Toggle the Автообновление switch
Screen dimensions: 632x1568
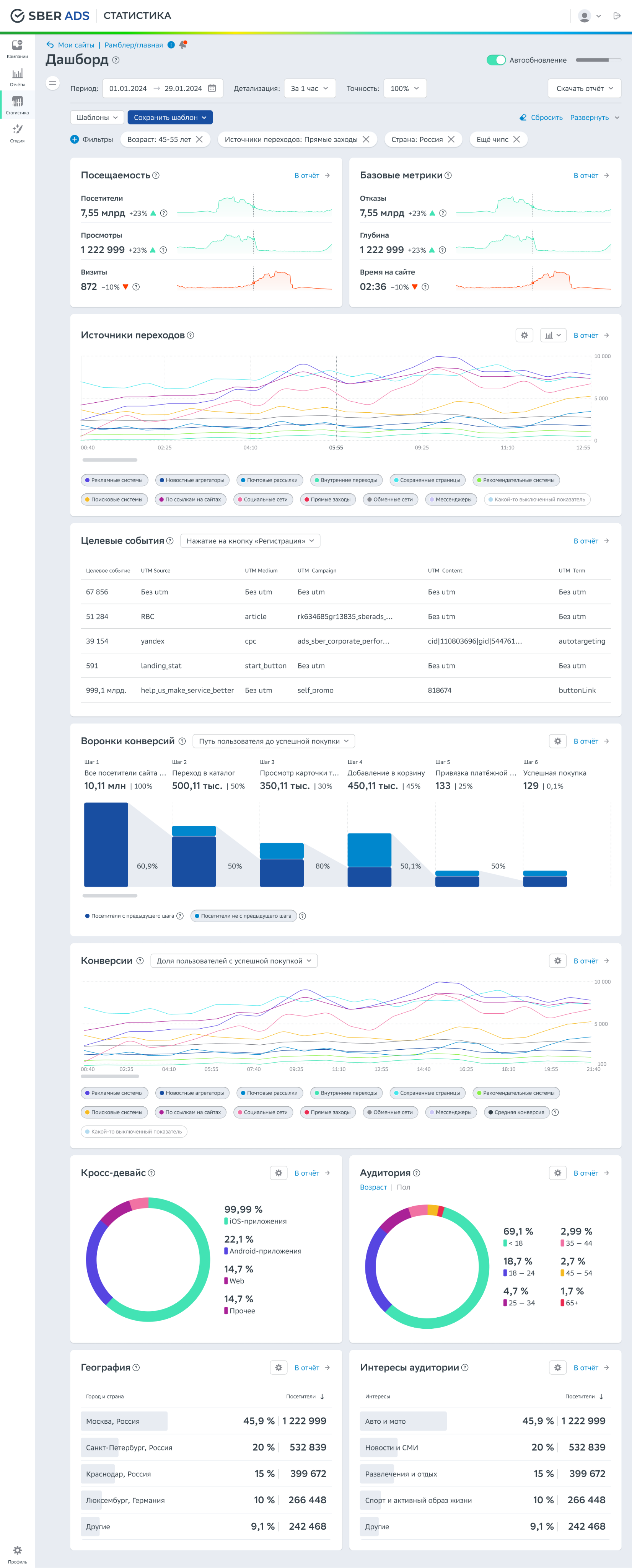pos(496,60)
